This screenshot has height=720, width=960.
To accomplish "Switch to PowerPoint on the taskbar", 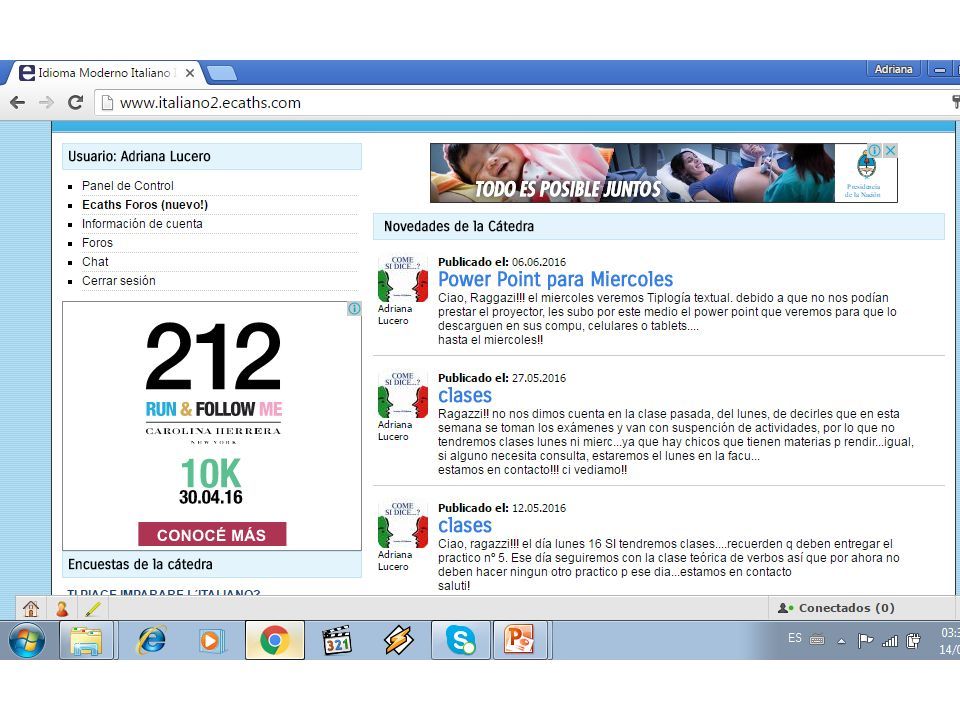I will coord(519,640).
